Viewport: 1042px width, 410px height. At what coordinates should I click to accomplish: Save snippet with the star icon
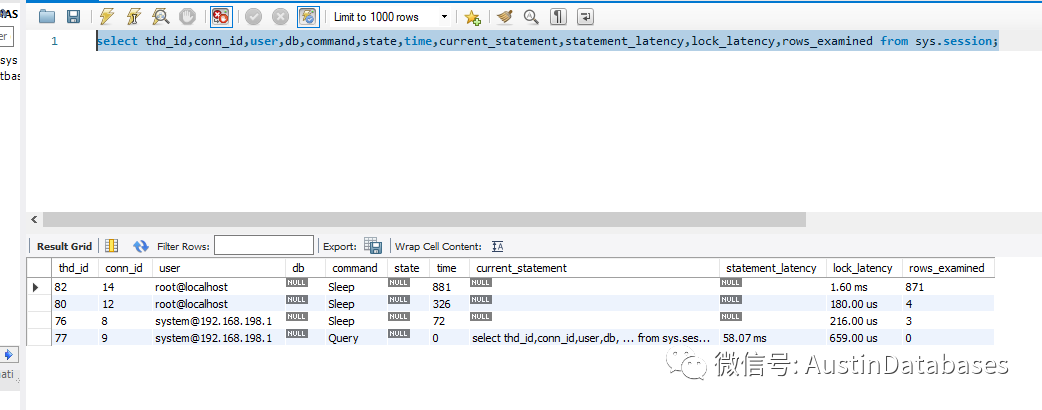click(x=472, y=17)
